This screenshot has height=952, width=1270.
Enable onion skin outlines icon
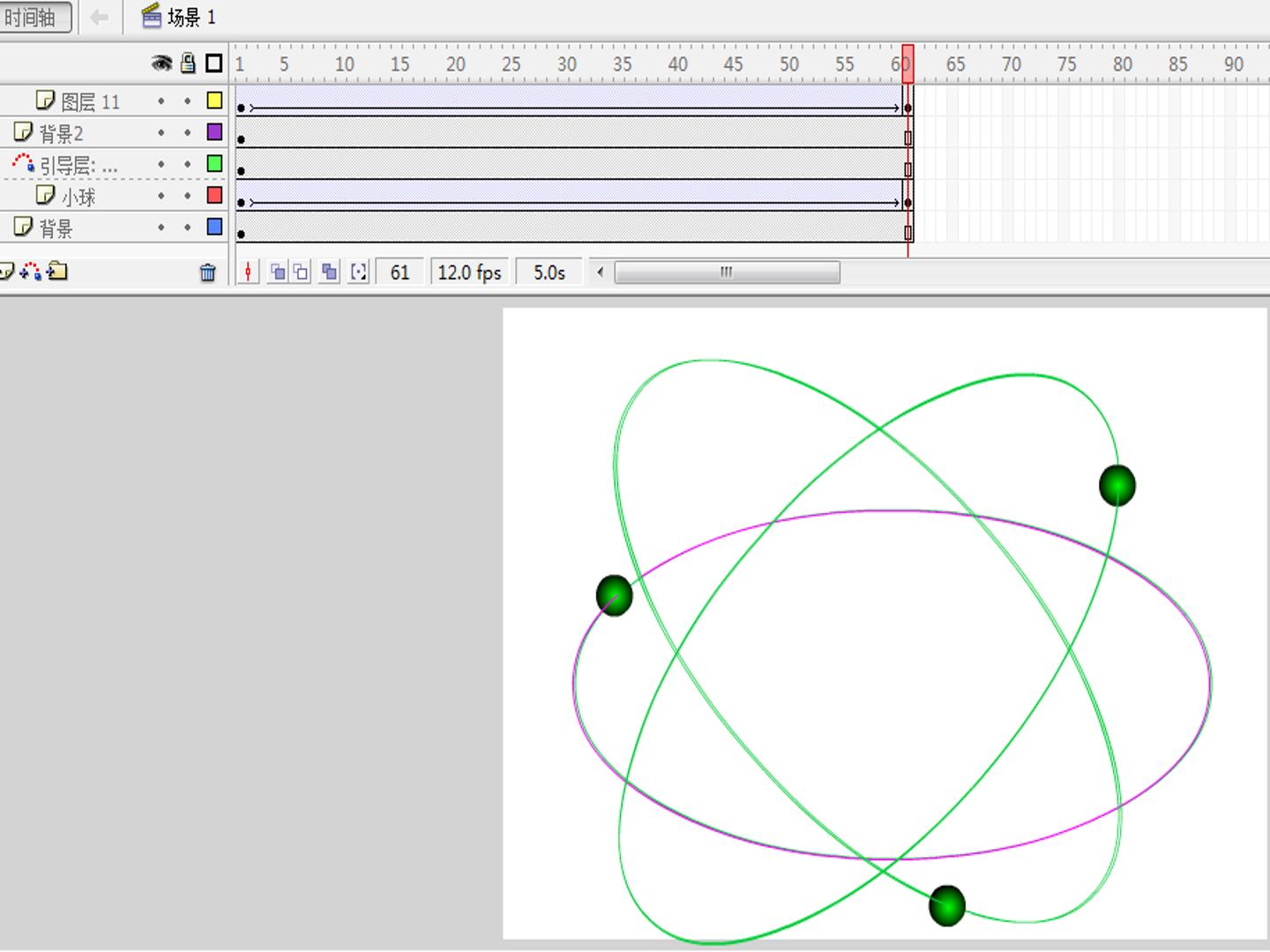301,272
